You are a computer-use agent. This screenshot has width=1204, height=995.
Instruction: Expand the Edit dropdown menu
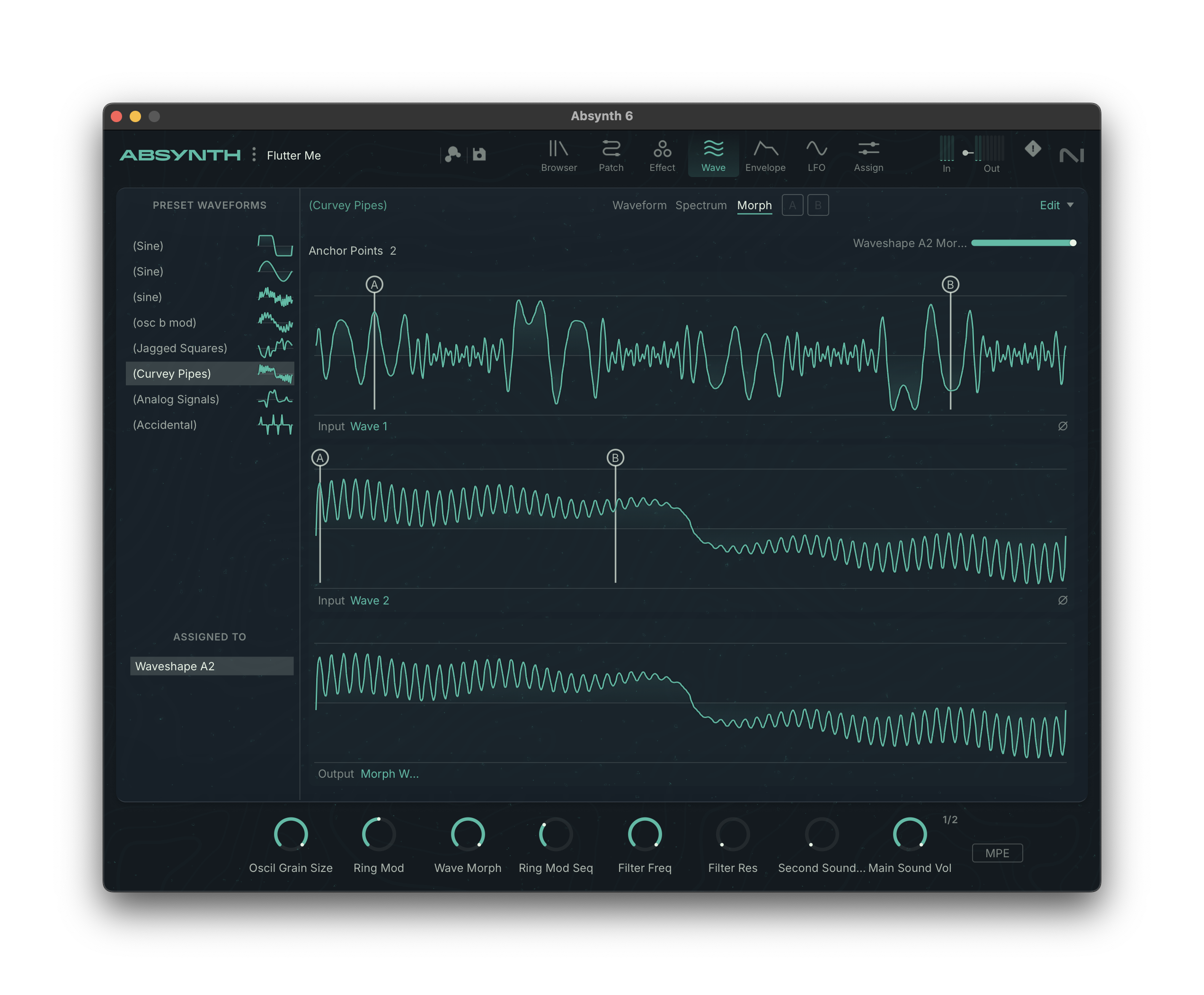pos(1055,205)
